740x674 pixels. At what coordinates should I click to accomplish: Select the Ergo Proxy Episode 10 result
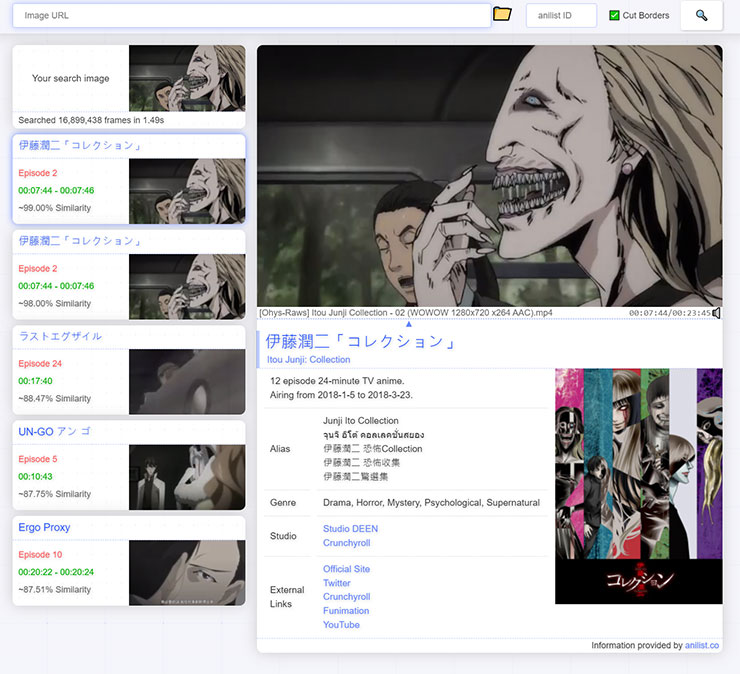[128, 561]
